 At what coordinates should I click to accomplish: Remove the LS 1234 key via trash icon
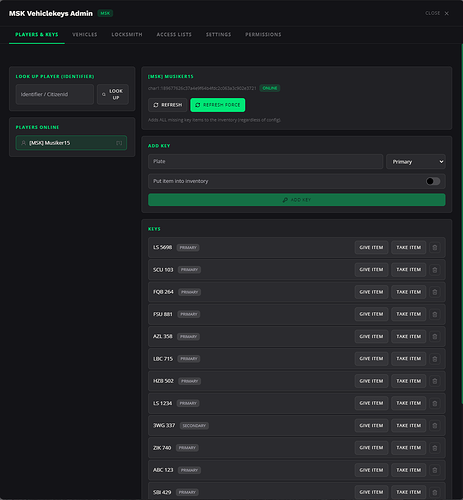click(x=435, y=403)
